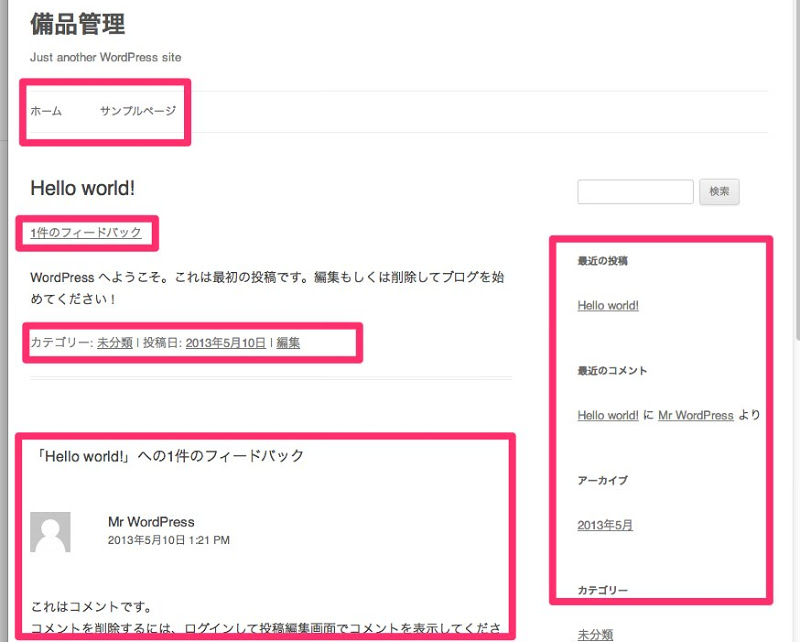The width and height of the screenshot is (800, 642).
Task: Click the Just another WordPress site tagline
Action: click(106, 57)
